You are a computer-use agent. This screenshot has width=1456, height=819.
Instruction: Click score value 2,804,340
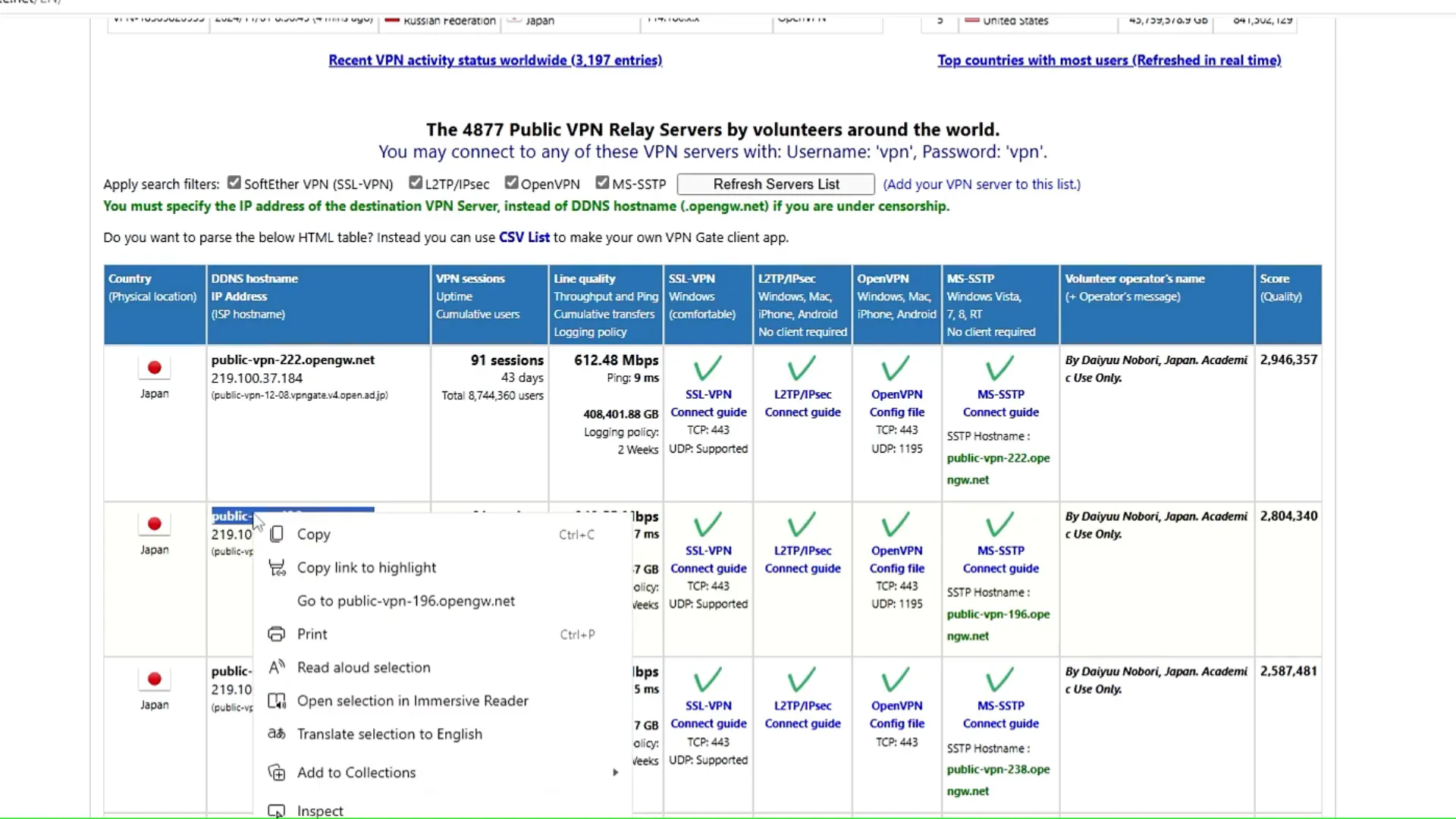[x=1288, y=516]
